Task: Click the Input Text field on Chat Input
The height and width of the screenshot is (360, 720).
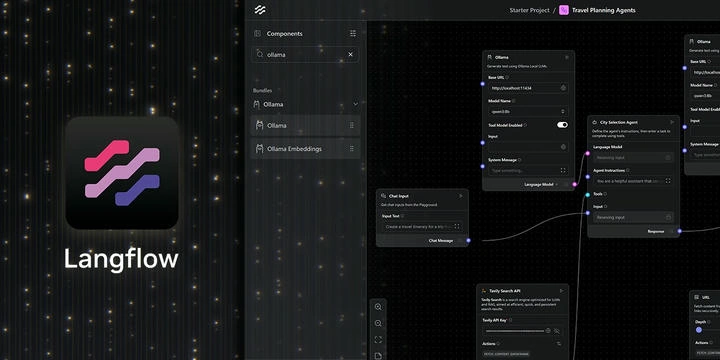Action: [422, 226]
